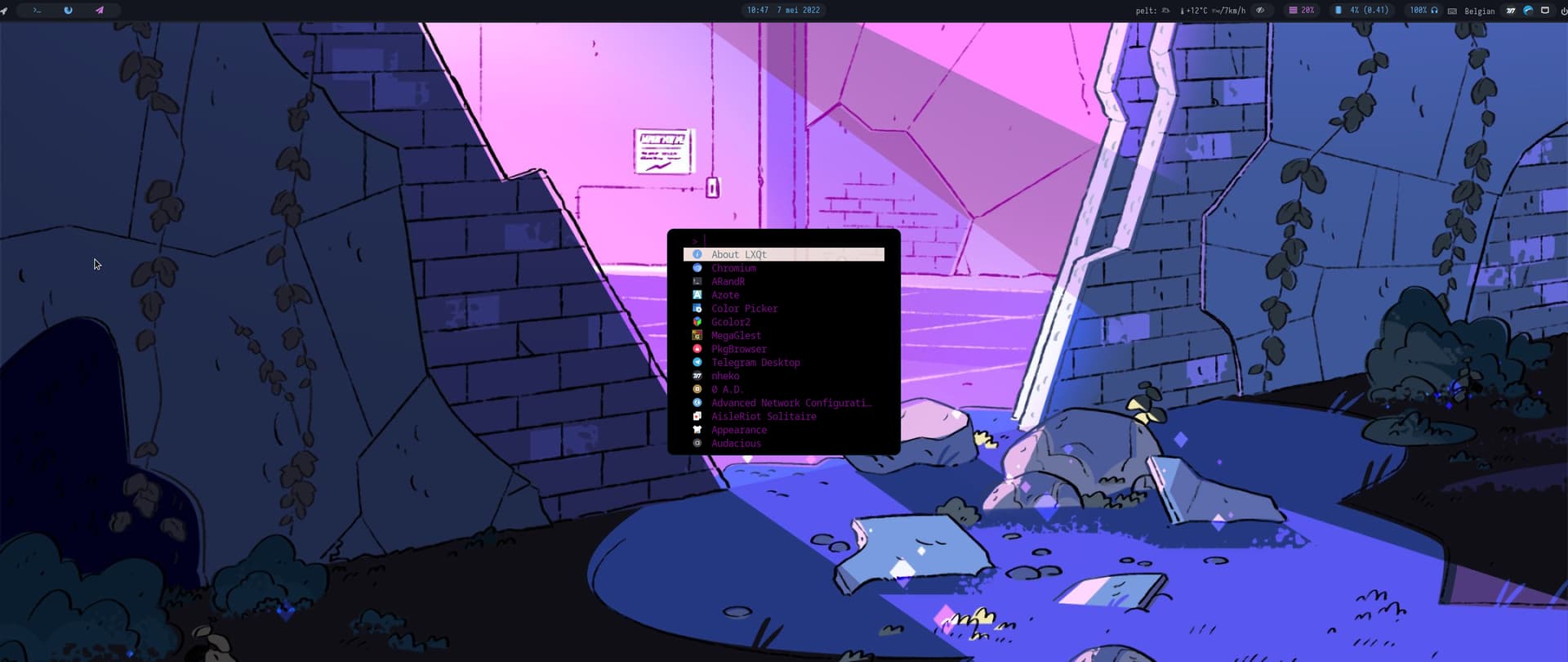This screenshot has height=662, width=1568.
Task: Click the Color Picker icon in the launcher
Action: [x=697, y=308]
